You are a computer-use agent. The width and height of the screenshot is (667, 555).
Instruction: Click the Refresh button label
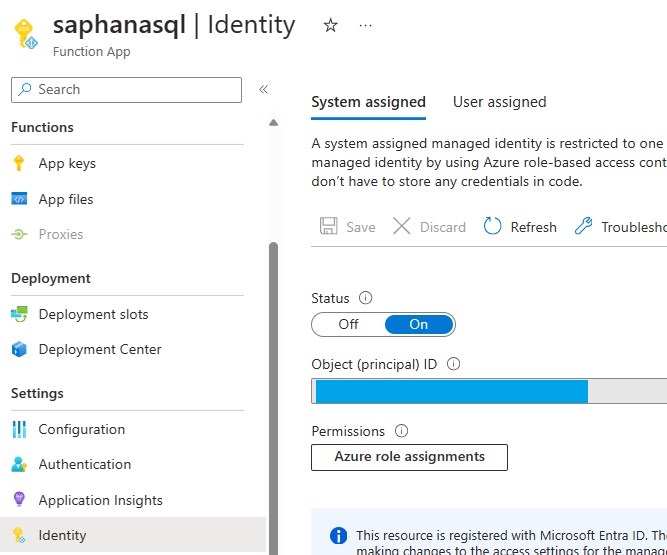pyautogui.click(x=533, y=227)
